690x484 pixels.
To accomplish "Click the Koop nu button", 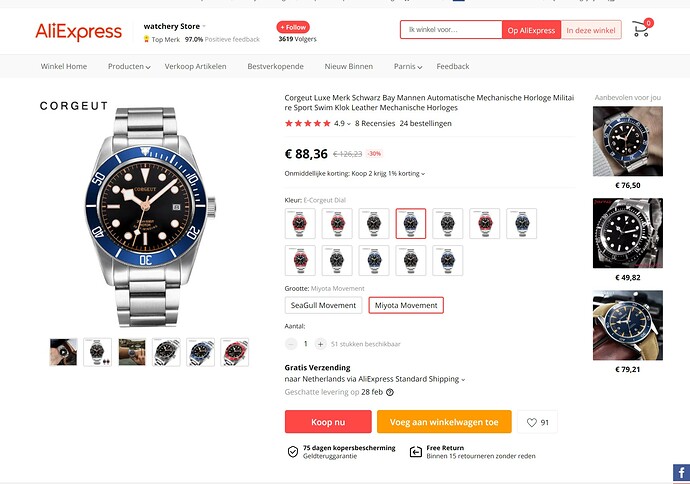I will tap(327, 422).
